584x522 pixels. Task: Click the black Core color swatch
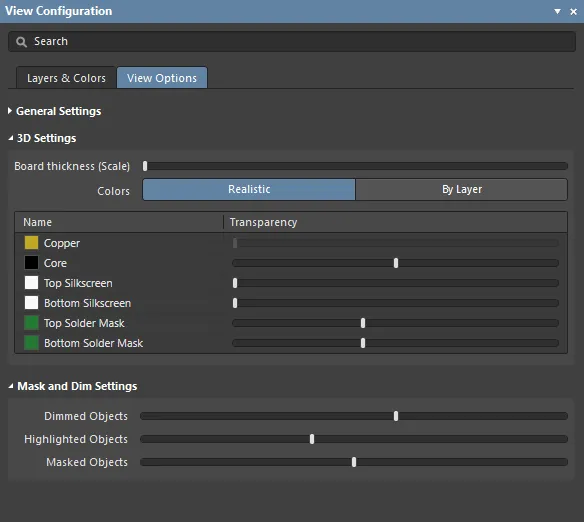point(31,263)
